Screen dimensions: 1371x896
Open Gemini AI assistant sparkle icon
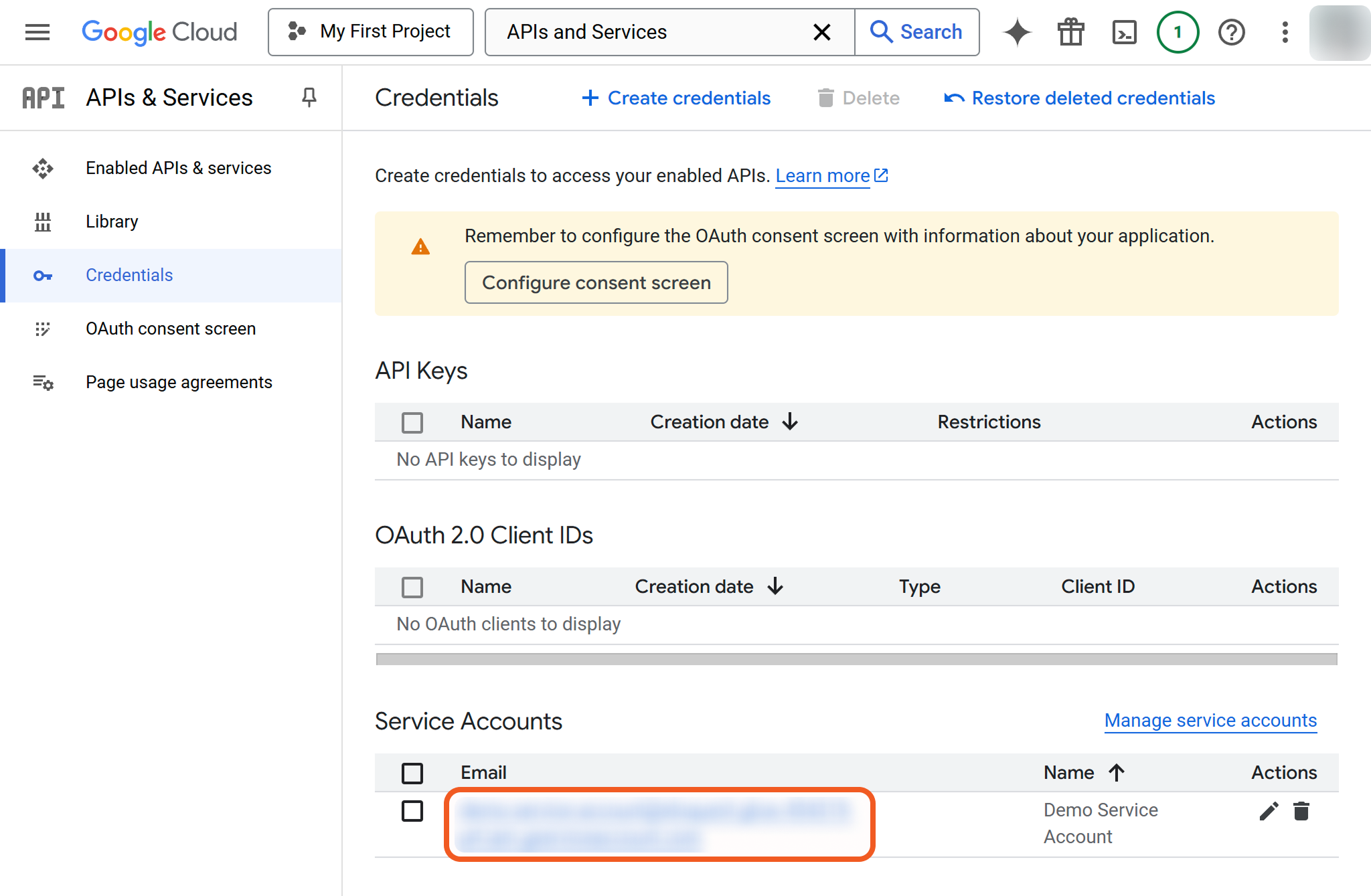click(x=1017, y=31)
